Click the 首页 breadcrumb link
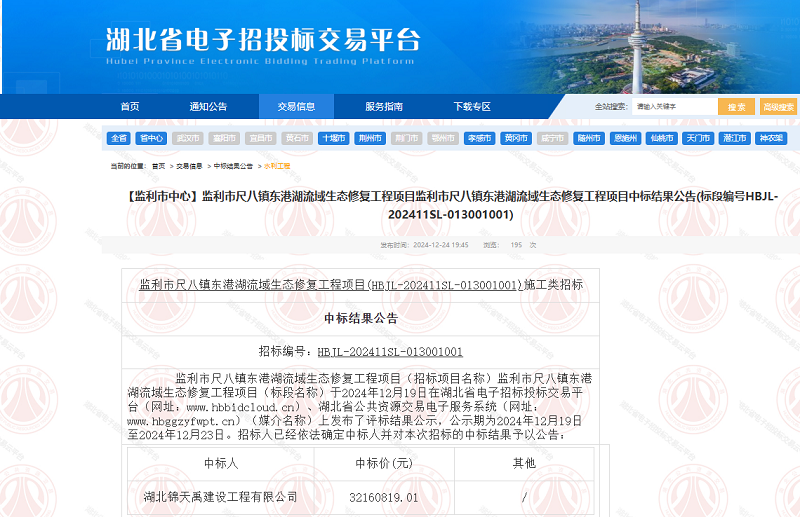 click(158, 166)
